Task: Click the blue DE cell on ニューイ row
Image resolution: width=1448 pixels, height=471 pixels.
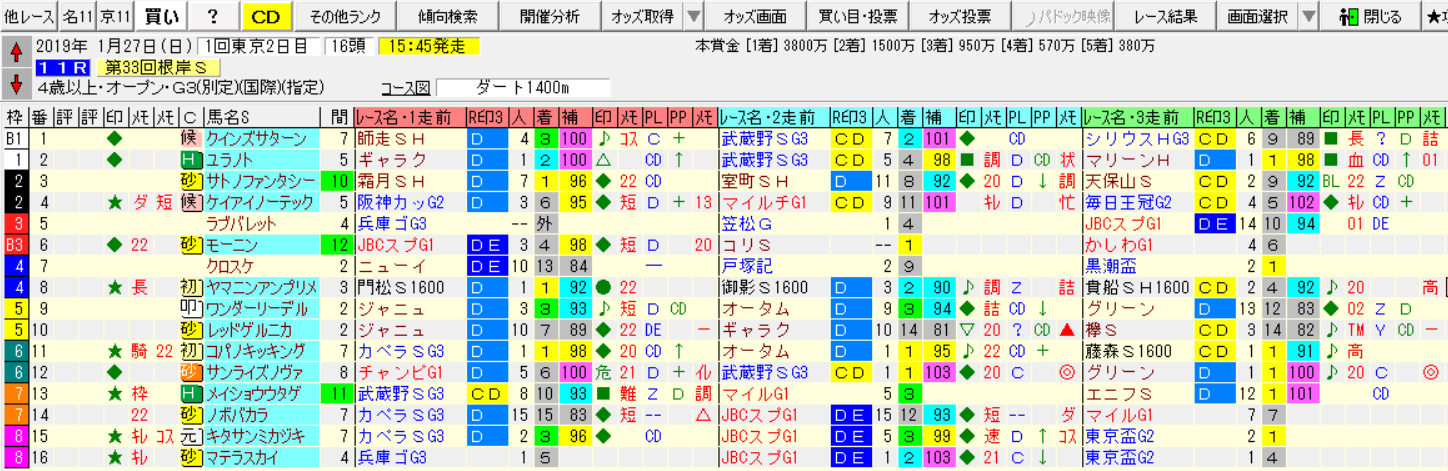Action: [486, 266]
